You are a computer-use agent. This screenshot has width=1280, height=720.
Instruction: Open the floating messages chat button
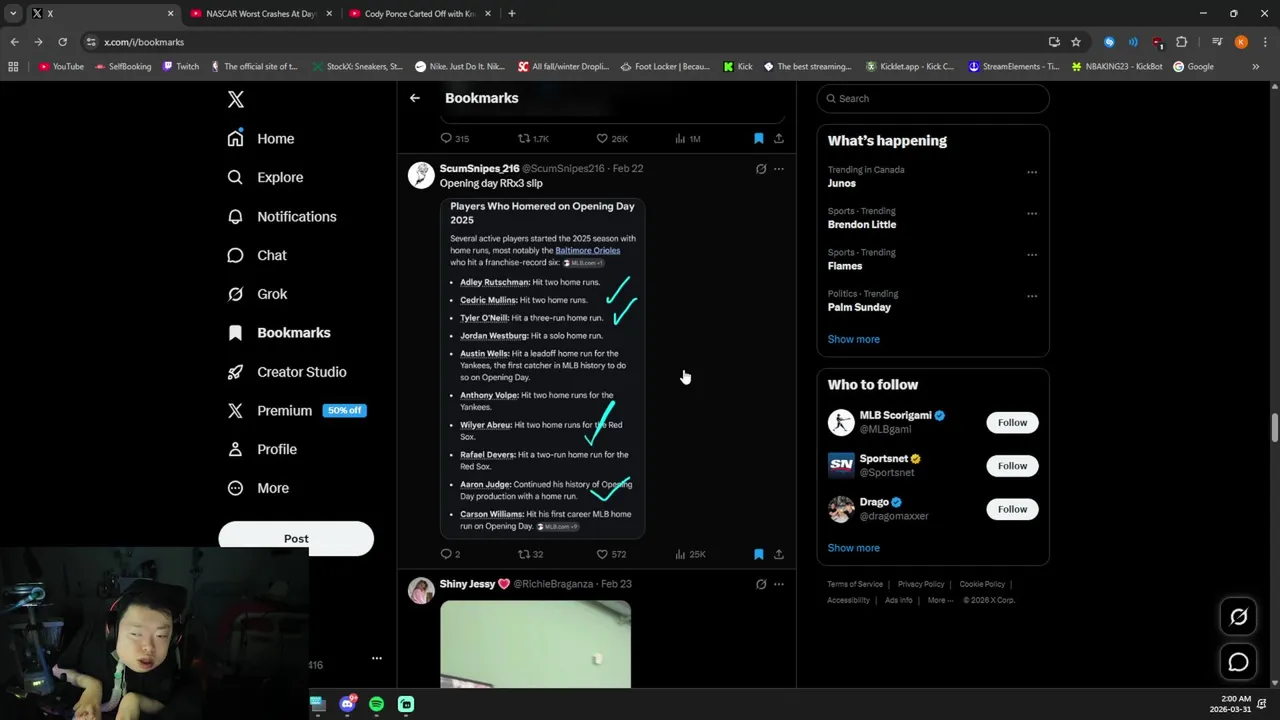click(1238, 662)
